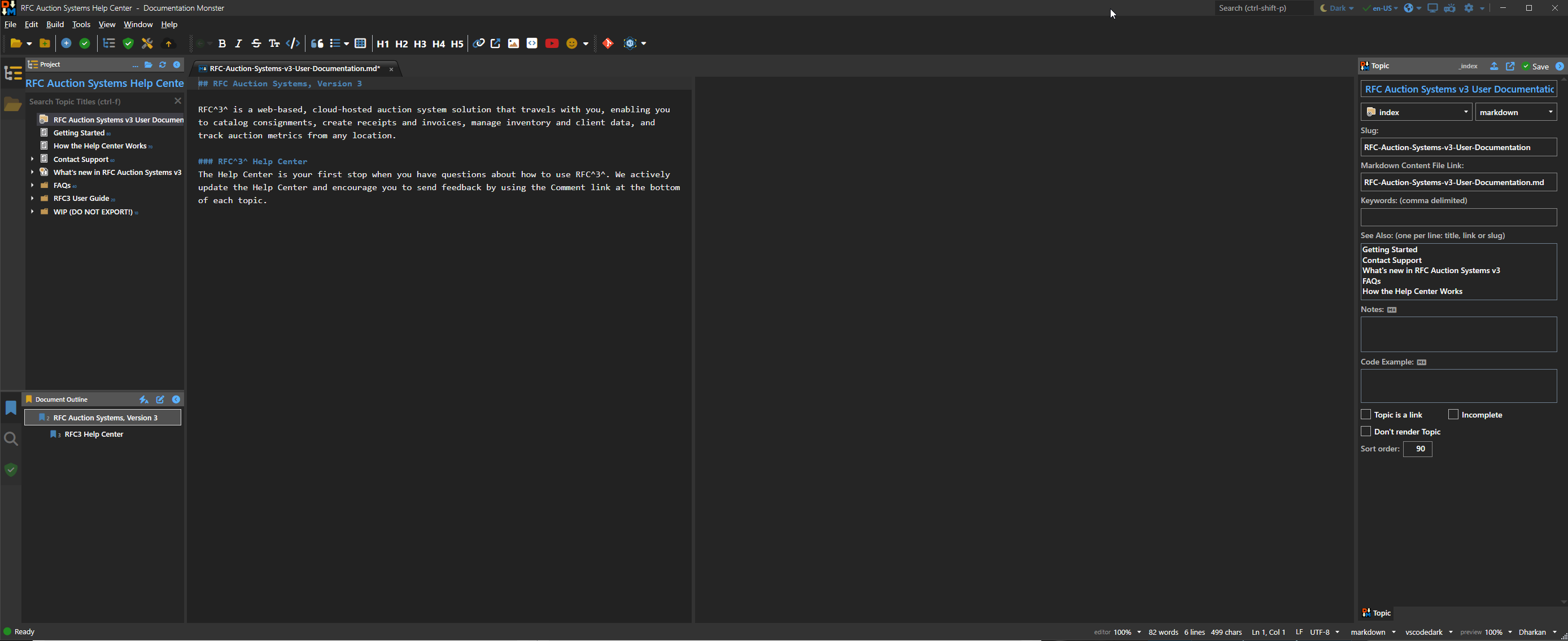Enable the Incomplete checkbox

pyautogui.click(x=1453, y=414)
